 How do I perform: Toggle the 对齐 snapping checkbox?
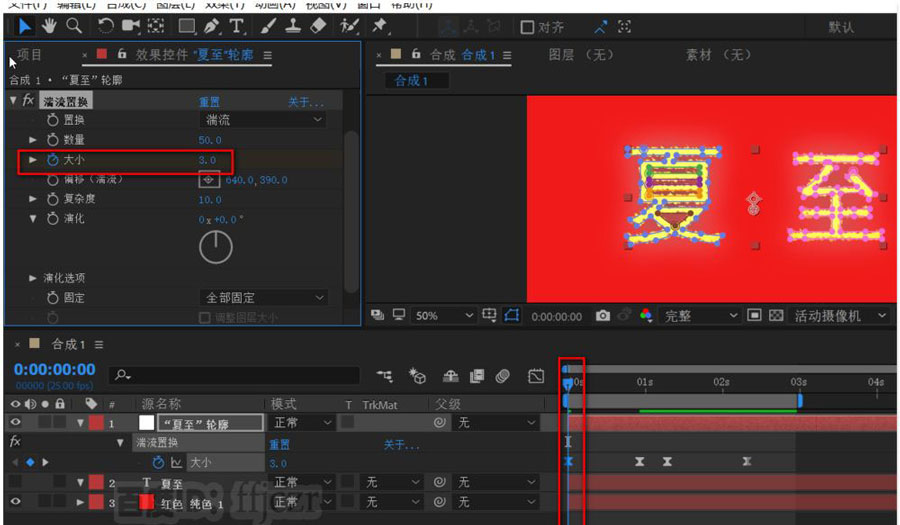click(x=527, y=27)
